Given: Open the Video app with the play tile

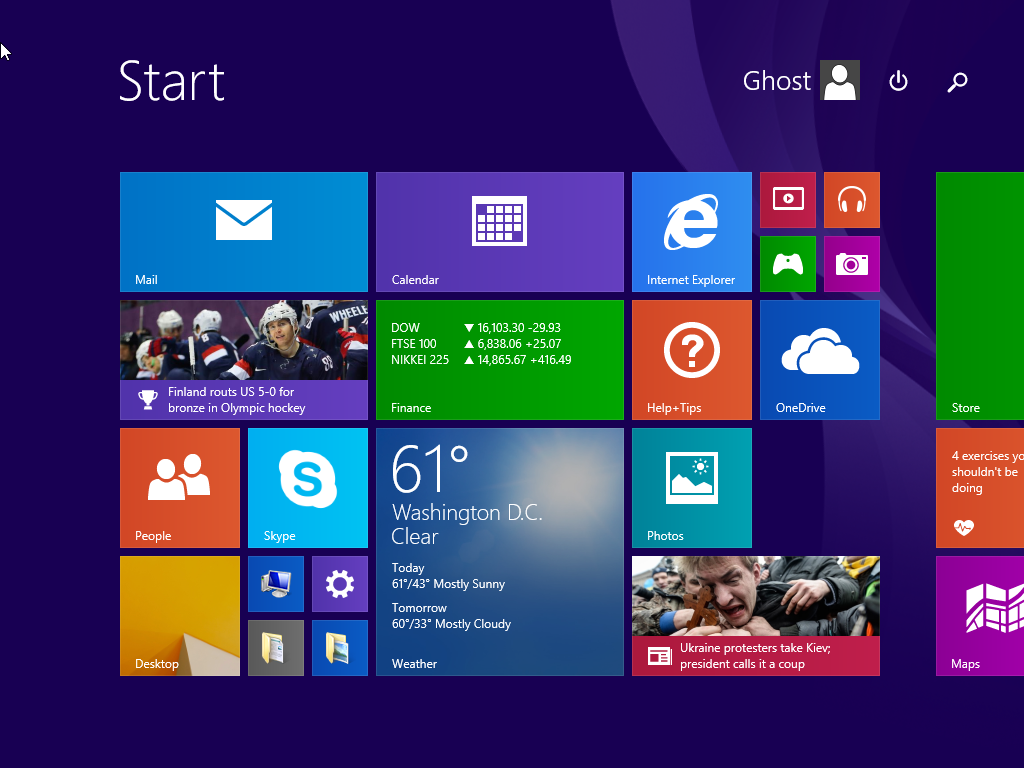Looking at the screenshot, I should [787, 199].
